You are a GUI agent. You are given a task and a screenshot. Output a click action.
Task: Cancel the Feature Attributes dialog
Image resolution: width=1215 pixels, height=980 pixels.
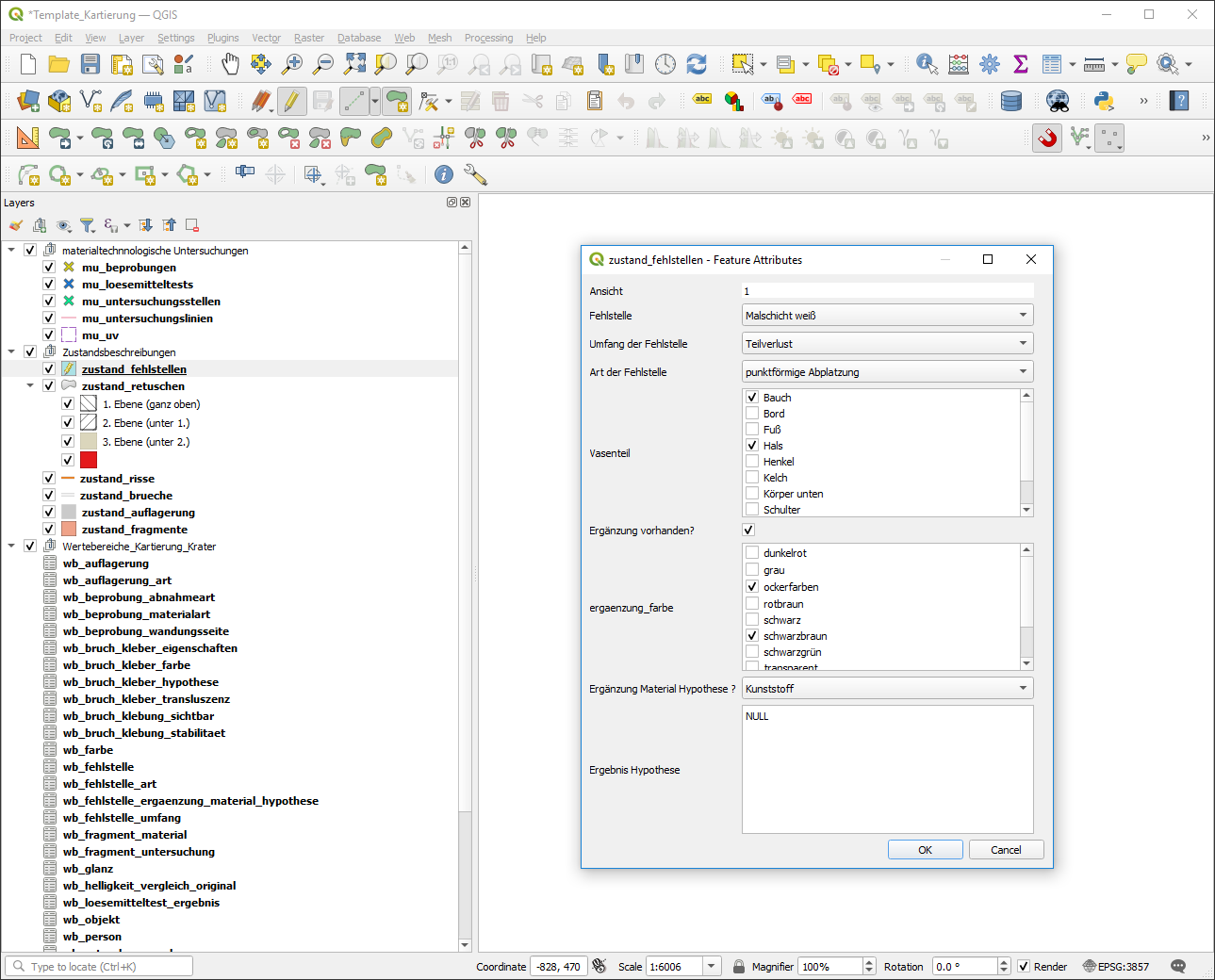[x=1006, y=850]
